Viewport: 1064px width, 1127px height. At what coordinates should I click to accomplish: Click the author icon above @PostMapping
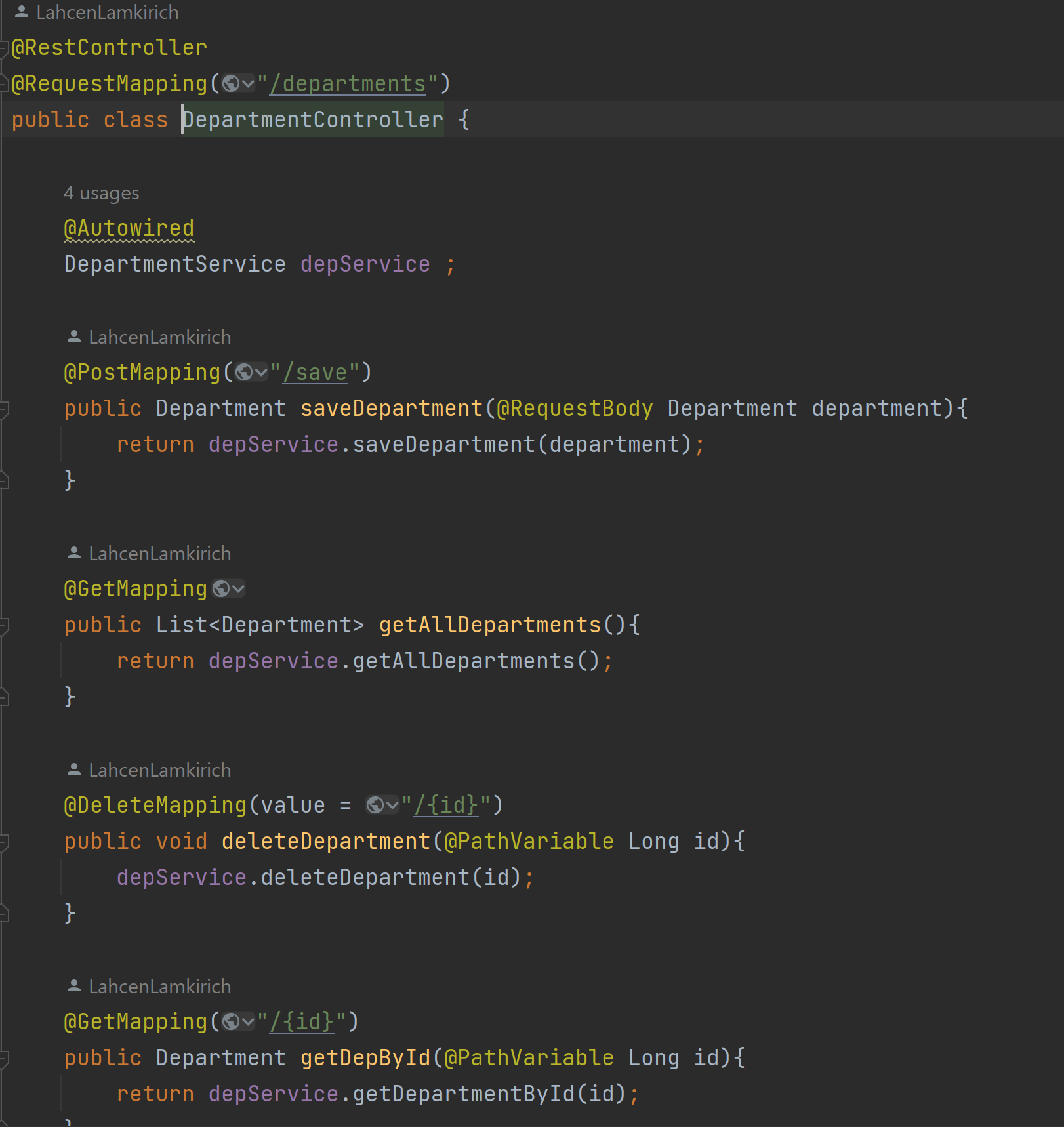[x=74, y=337]
